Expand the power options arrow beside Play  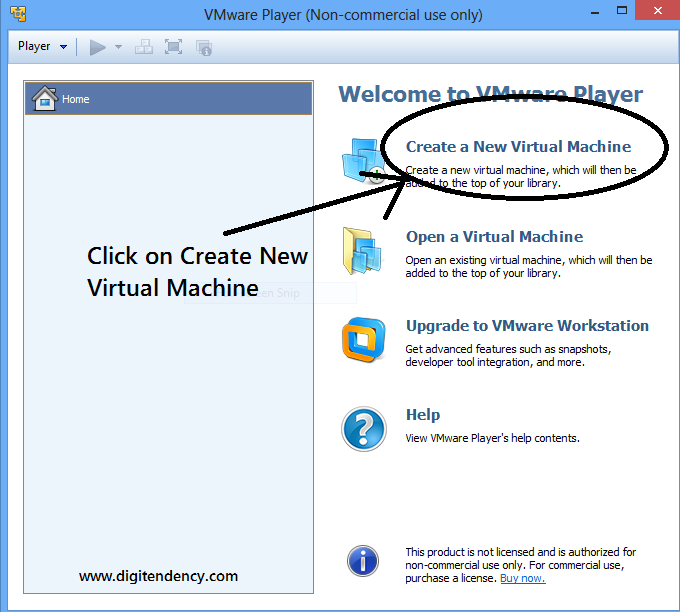pos(118,47)
